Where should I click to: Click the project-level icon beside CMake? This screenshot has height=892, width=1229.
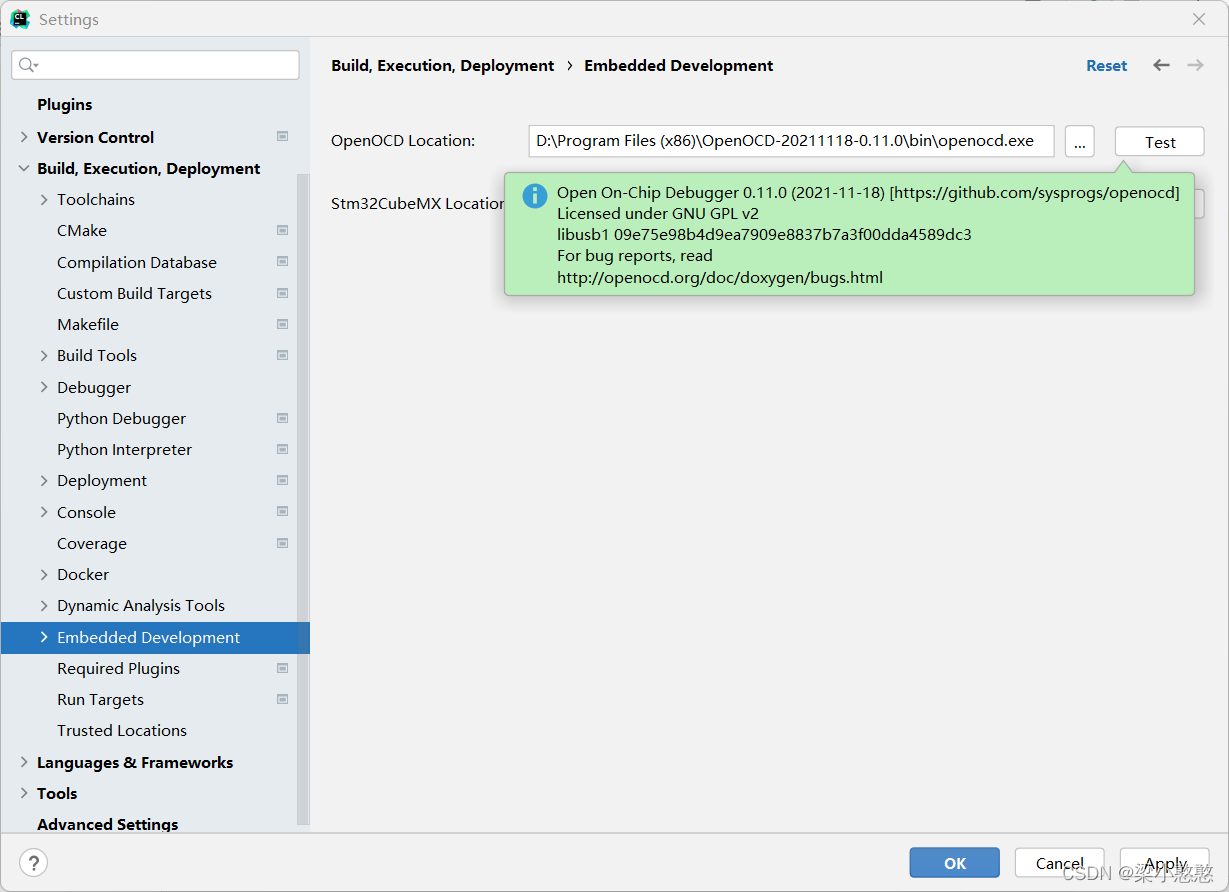point(282,231)
